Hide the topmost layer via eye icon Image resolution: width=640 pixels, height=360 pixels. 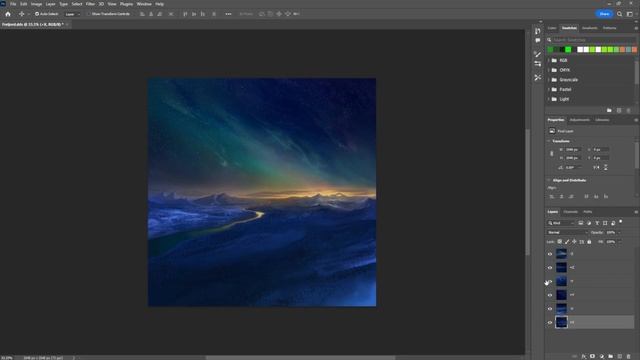pos(550,254)
